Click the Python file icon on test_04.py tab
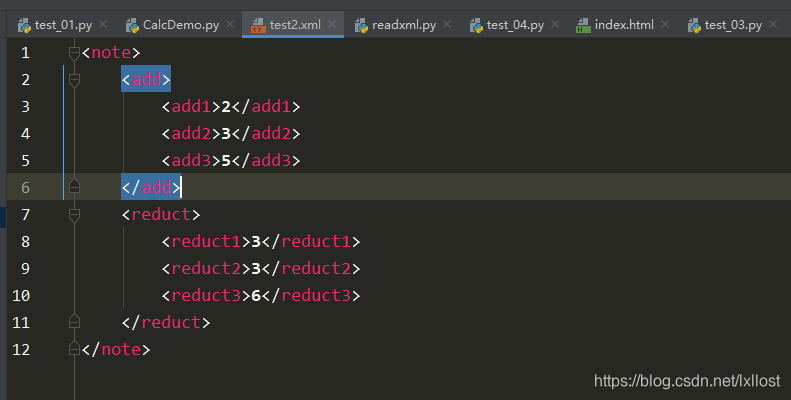791x400 pixels. (x=476, y=25)
